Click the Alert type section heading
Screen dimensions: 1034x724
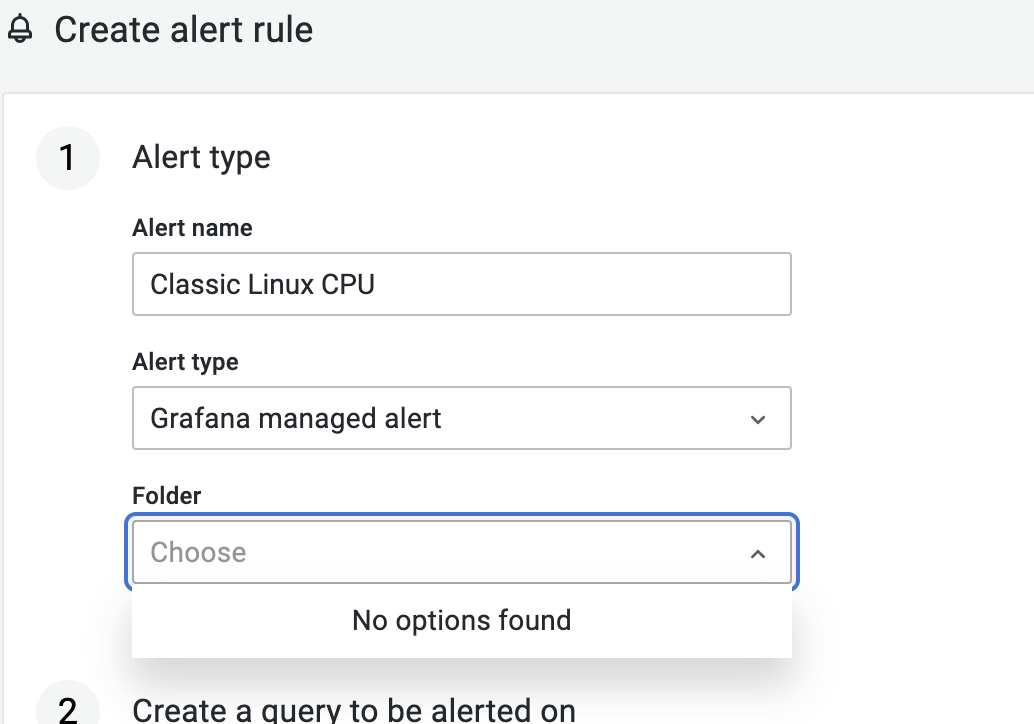click(200, 157)
